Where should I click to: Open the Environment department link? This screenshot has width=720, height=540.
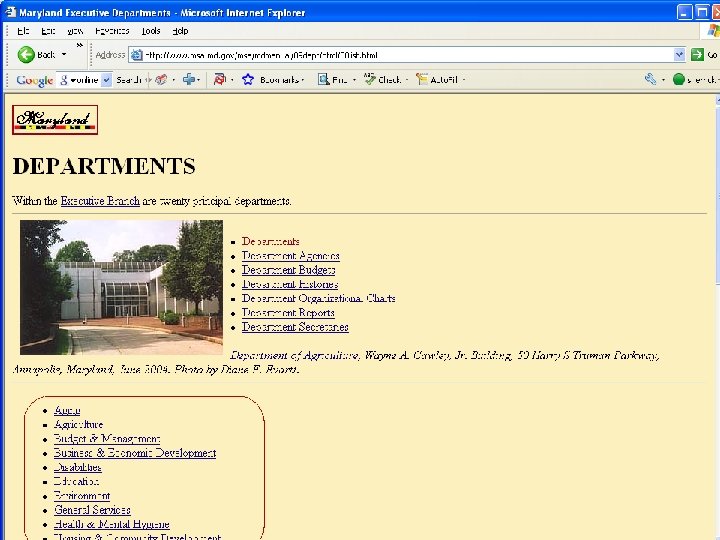82,495
